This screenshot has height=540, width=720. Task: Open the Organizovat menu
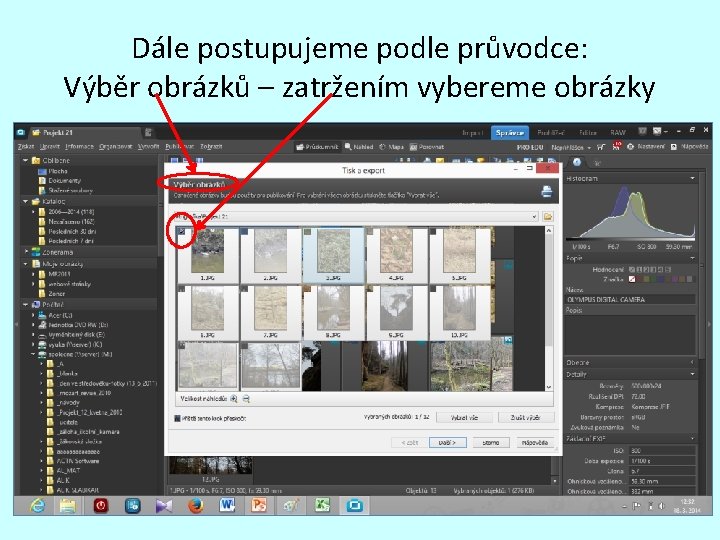coord(116,146)
